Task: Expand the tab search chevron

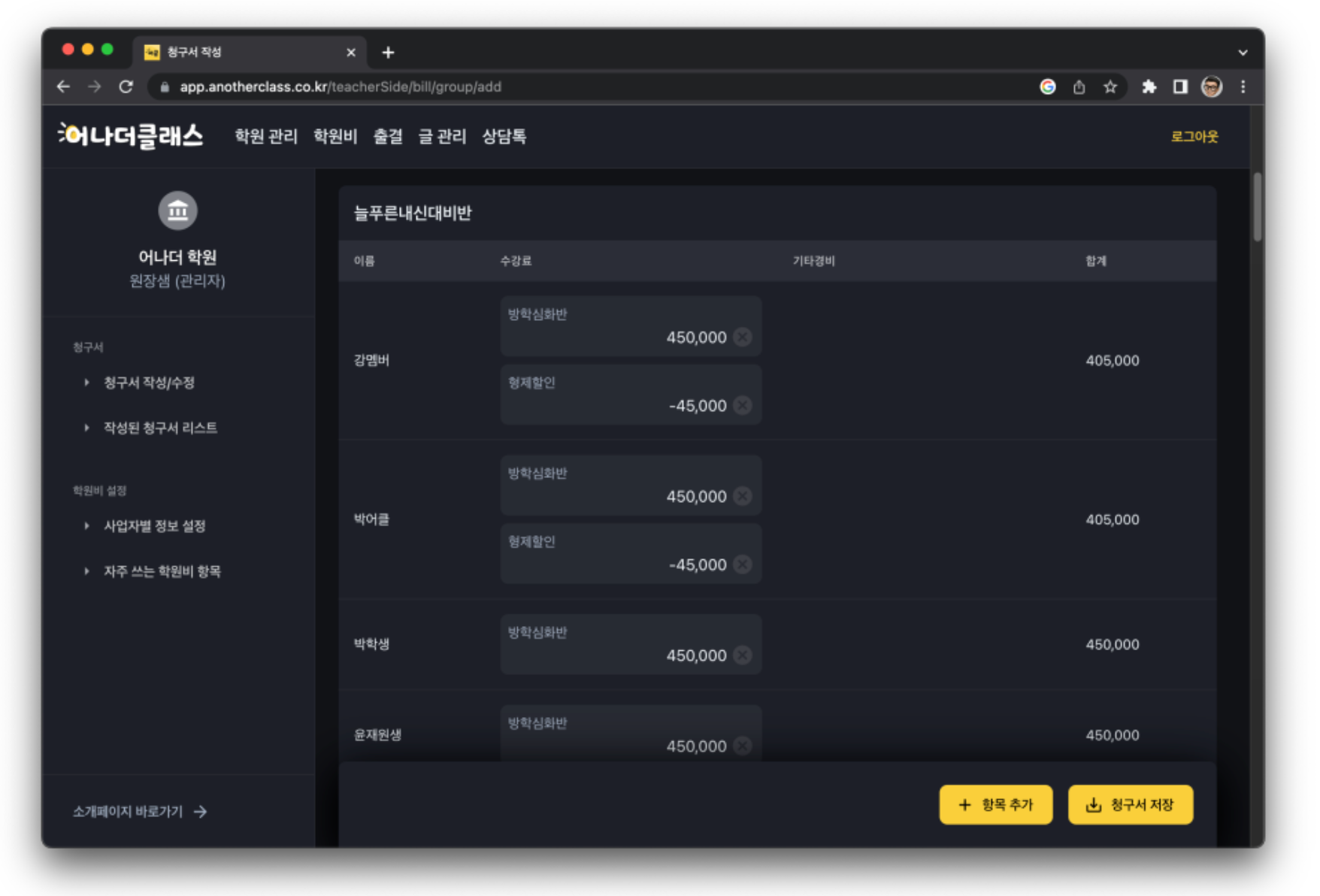Action: coord(1243,52)
